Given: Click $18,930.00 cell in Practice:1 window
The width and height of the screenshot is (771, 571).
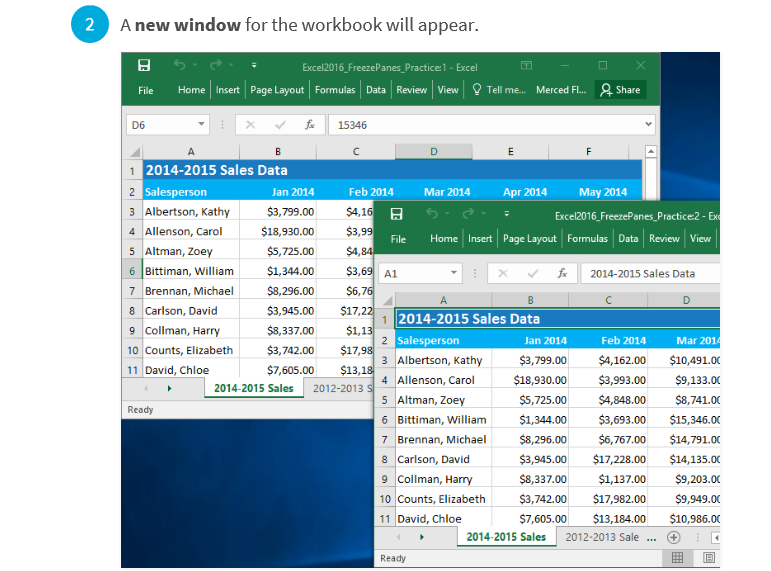Looking at the screenshot, I should [278, 231].
